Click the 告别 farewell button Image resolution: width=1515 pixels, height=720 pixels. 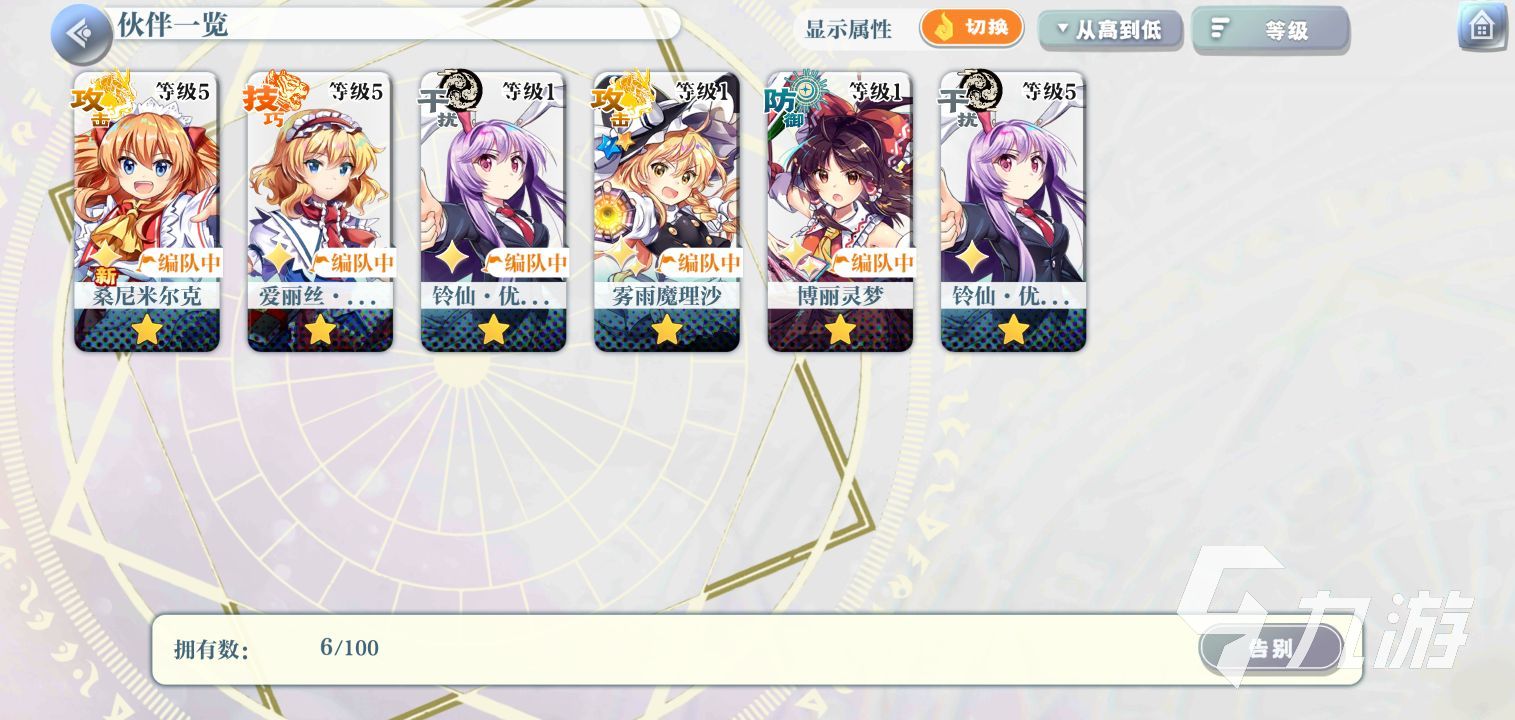[x=1271, y=648]
